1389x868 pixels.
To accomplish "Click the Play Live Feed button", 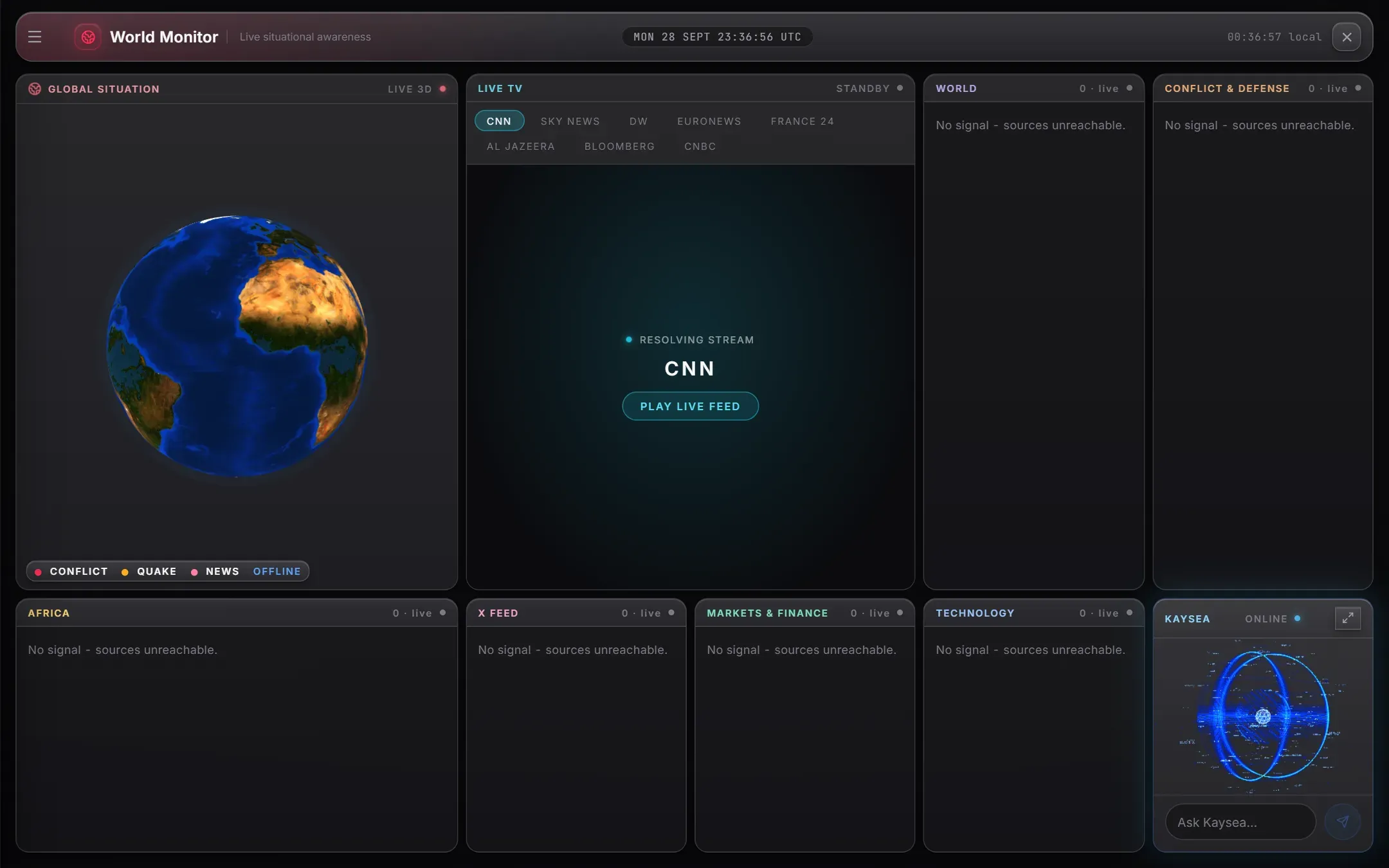I will 690,406.
